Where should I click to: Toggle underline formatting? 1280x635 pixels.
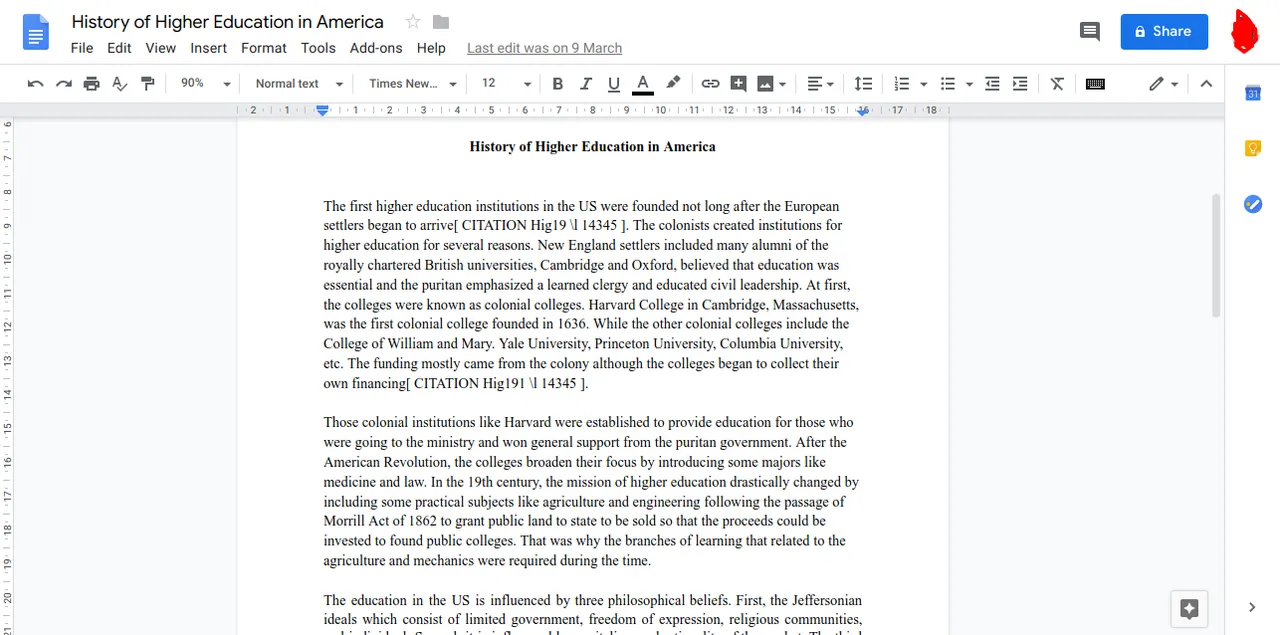point(614,84)
